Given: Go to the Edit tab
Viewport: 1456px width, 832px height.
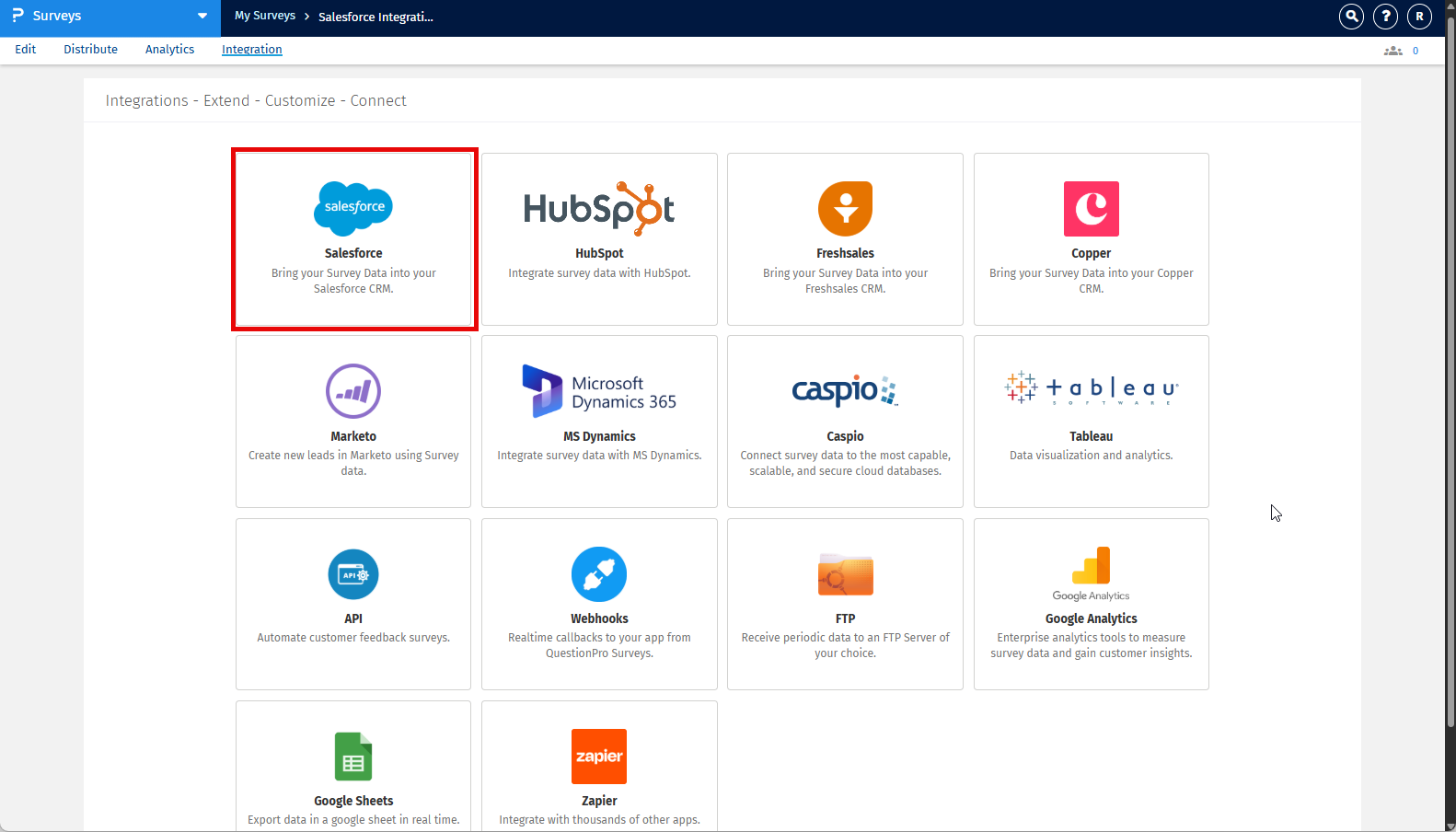Looking at the screenshot, I should [26, 50].
